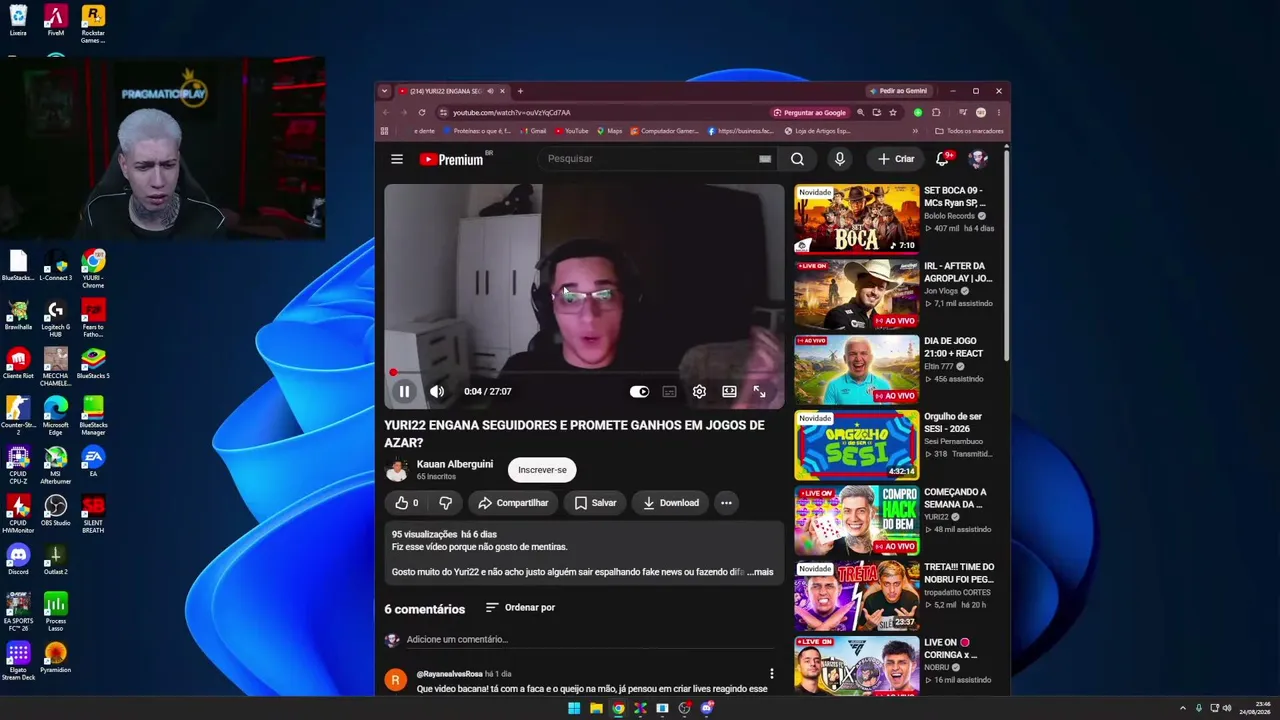Open the Chrome apps grid shortcut
1280x720 pixels.
coord(384,131)
